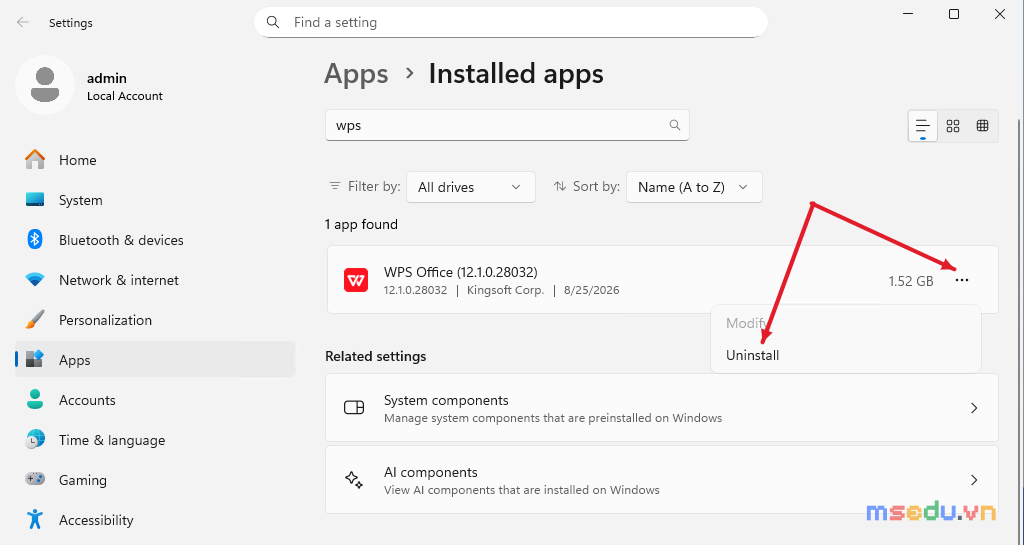Image resolution: width=1024 pixels, height=545 pixels.
Task: Open AI components settings card
Action: click(662, 480)
